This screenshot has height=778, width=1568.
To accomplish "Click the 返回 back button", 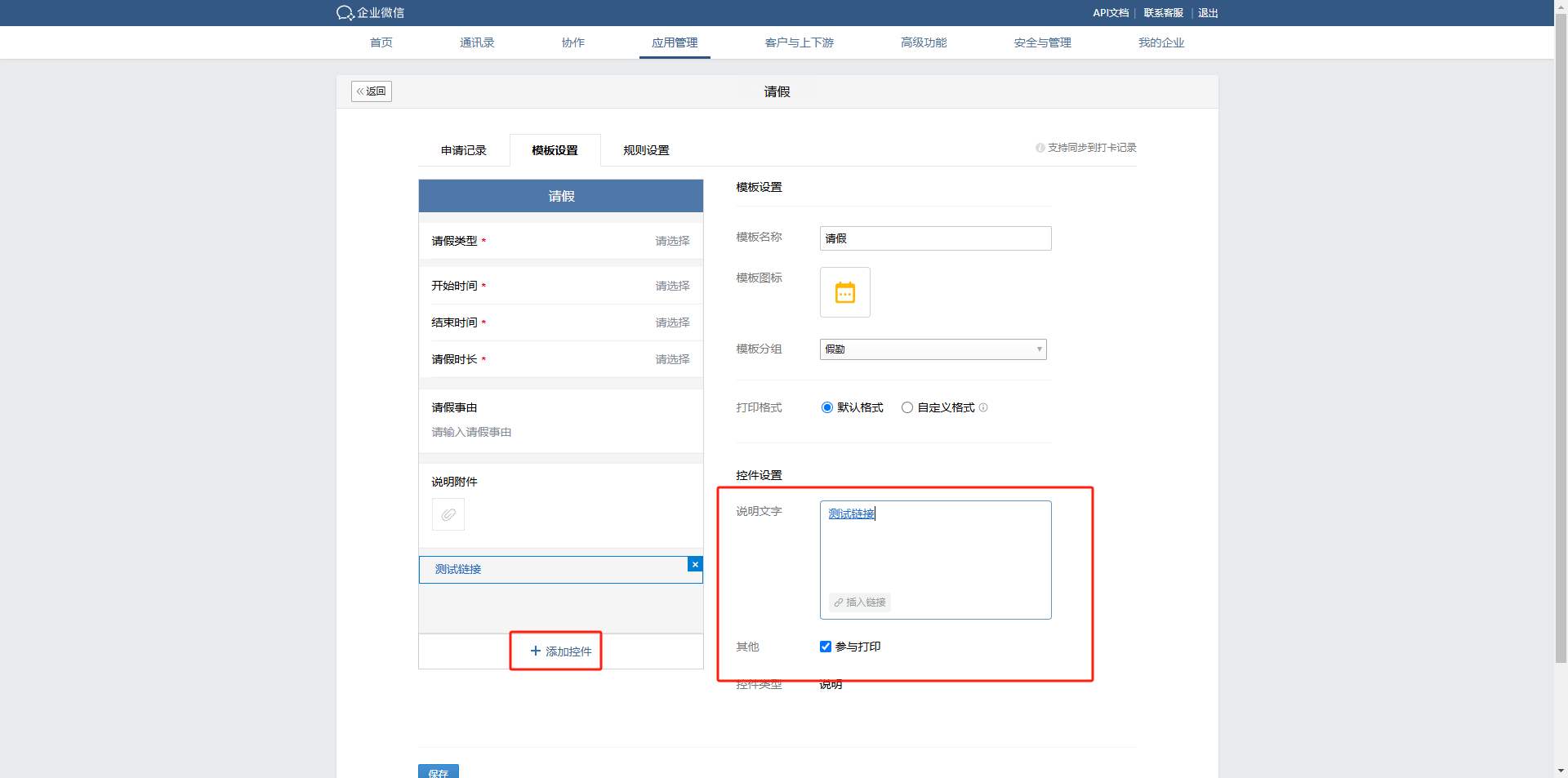I will click(372, 91).
